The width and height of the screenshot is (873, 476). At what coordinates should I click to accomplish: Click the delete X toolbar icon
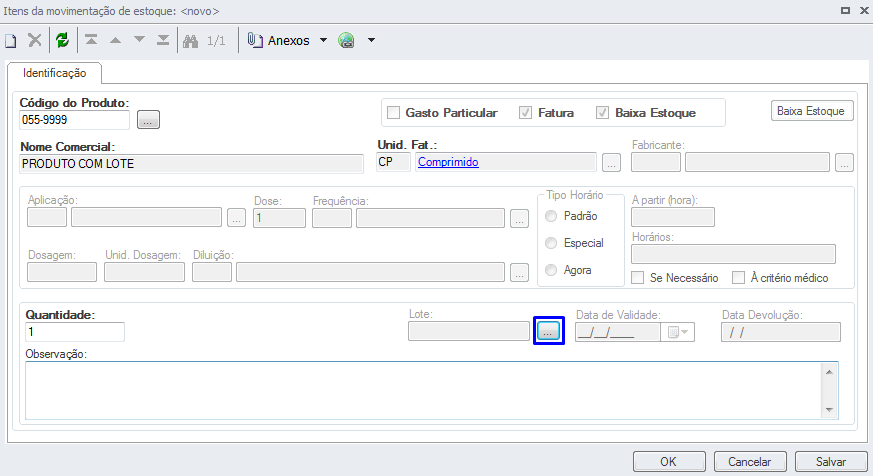[x=35, y=40]
